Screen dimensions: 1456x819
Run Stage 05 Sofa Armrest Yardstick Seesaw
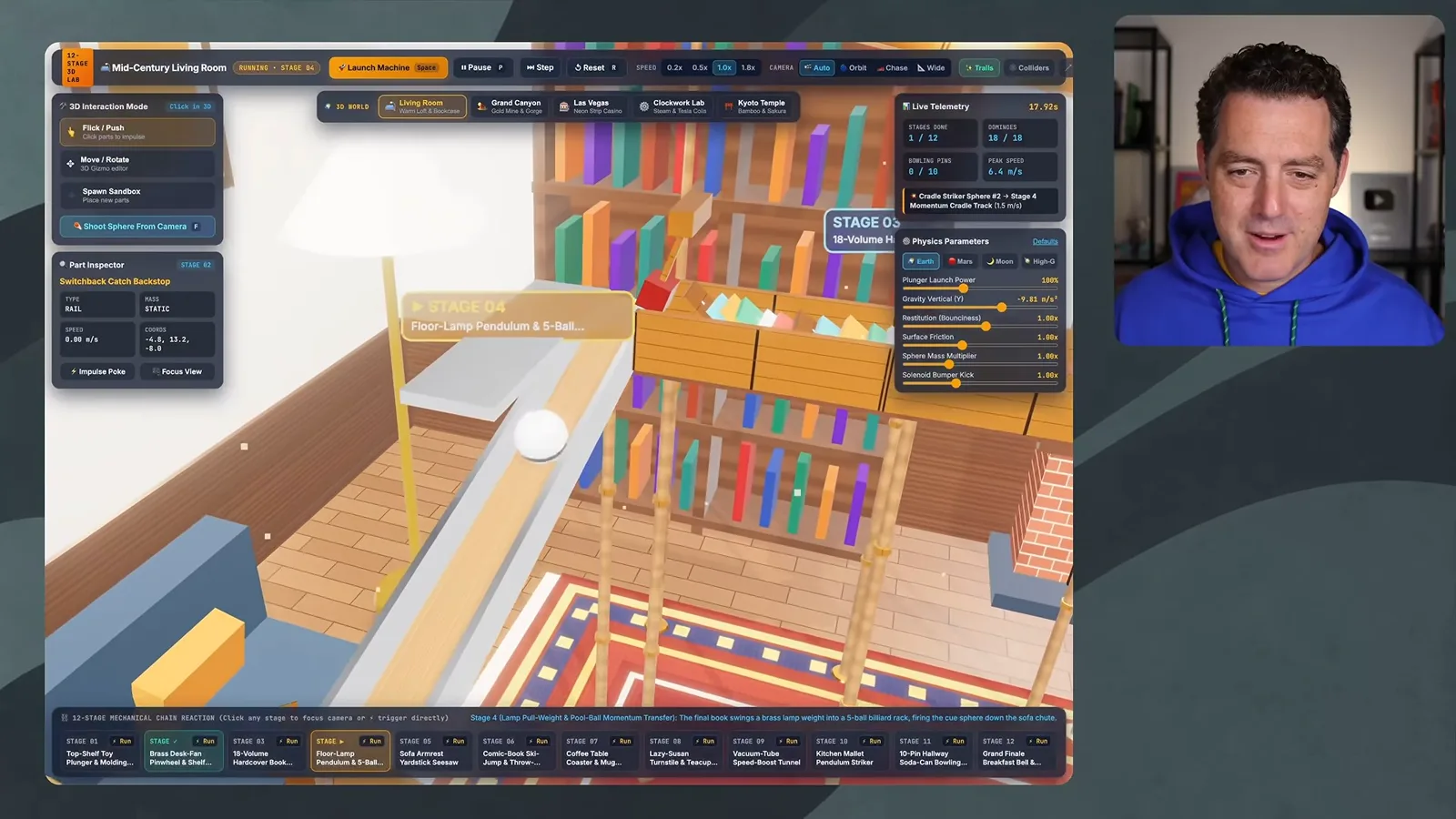pyautogui.click(x=455, y=741)
